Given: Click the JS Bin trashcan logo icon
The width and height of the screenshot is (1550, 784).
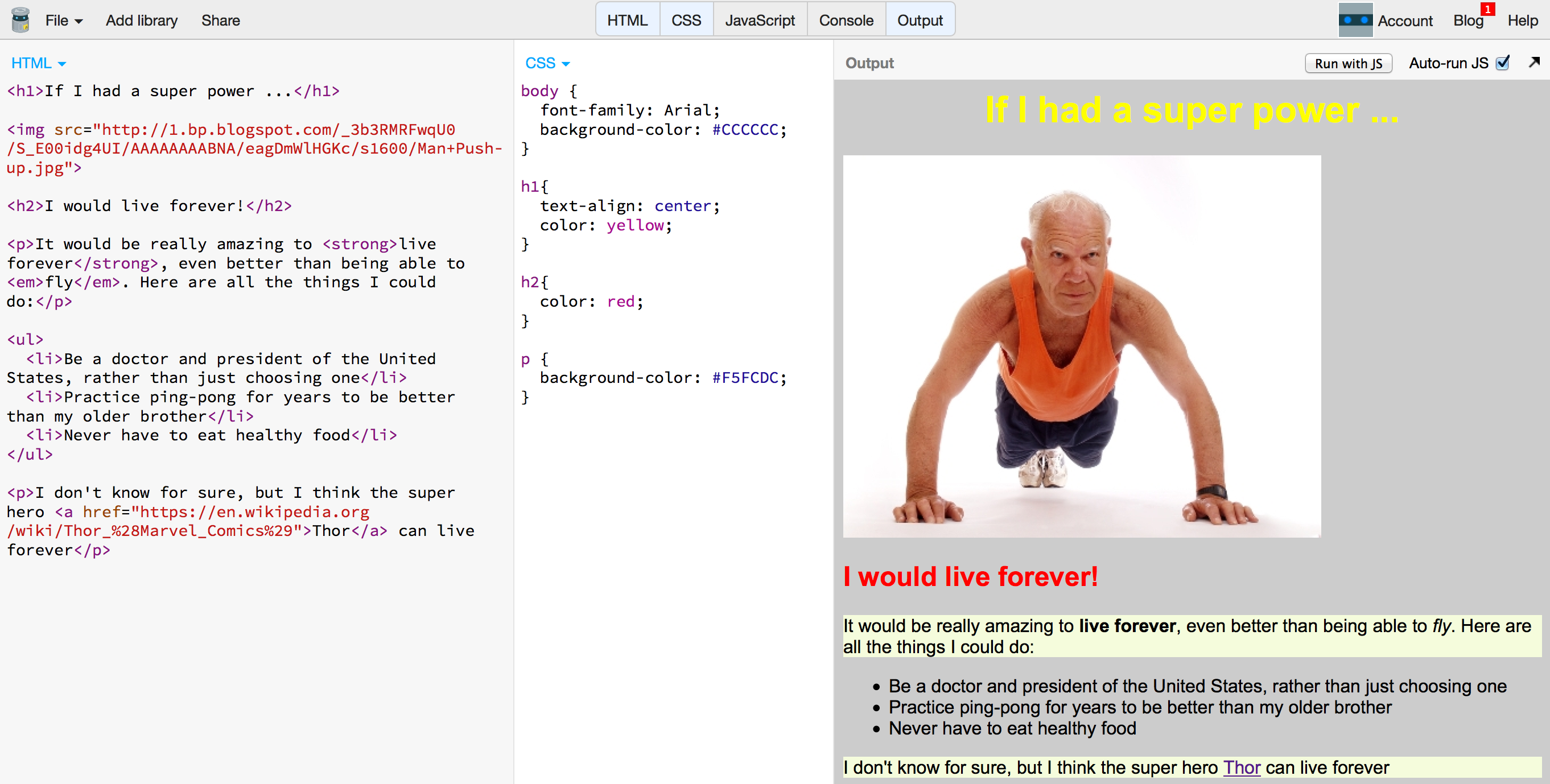Looking at the screenshot, I should point(20,20).
